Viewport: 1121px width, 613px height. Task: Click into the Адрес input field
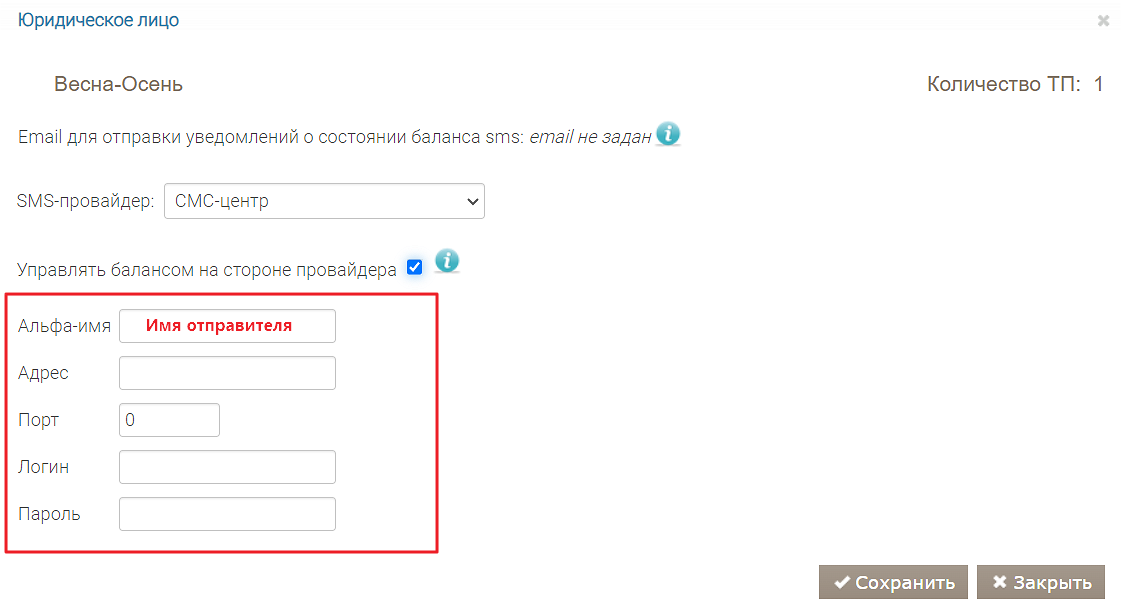(227, 373)
